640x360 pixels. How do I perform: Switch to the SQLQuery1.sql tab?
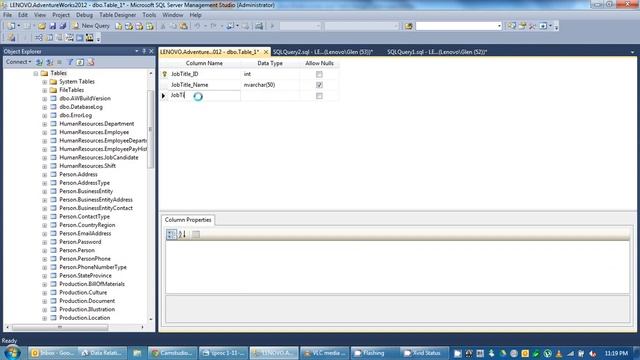437,52
